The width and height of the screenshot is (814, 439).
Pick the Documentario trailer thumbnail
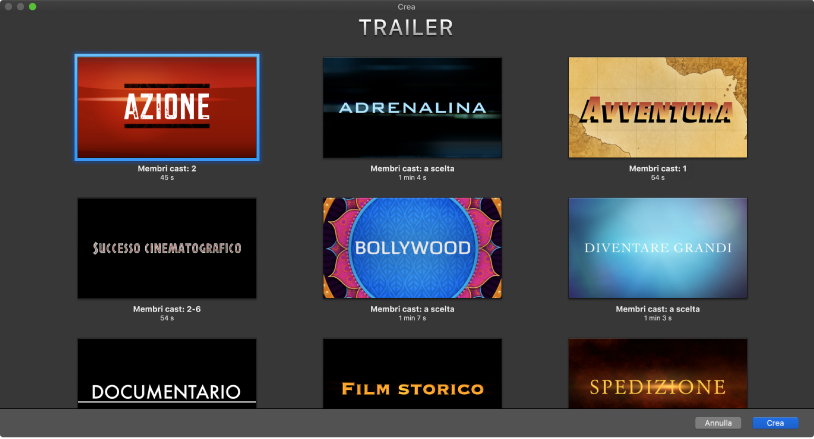coord(167,375)
